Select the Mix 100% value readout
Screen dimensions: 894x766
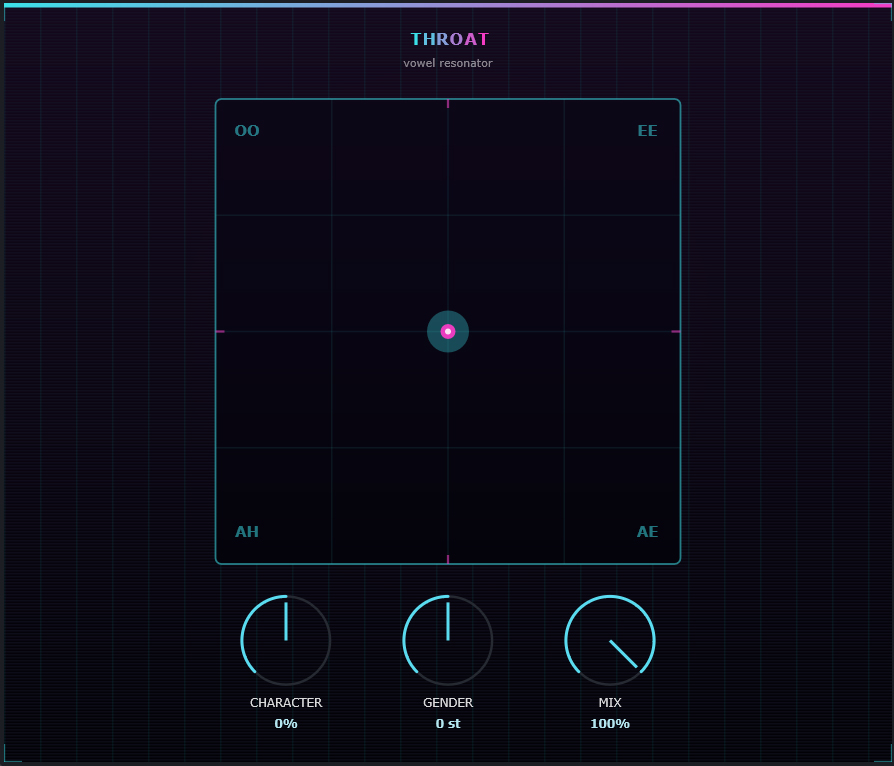[610, 724]
